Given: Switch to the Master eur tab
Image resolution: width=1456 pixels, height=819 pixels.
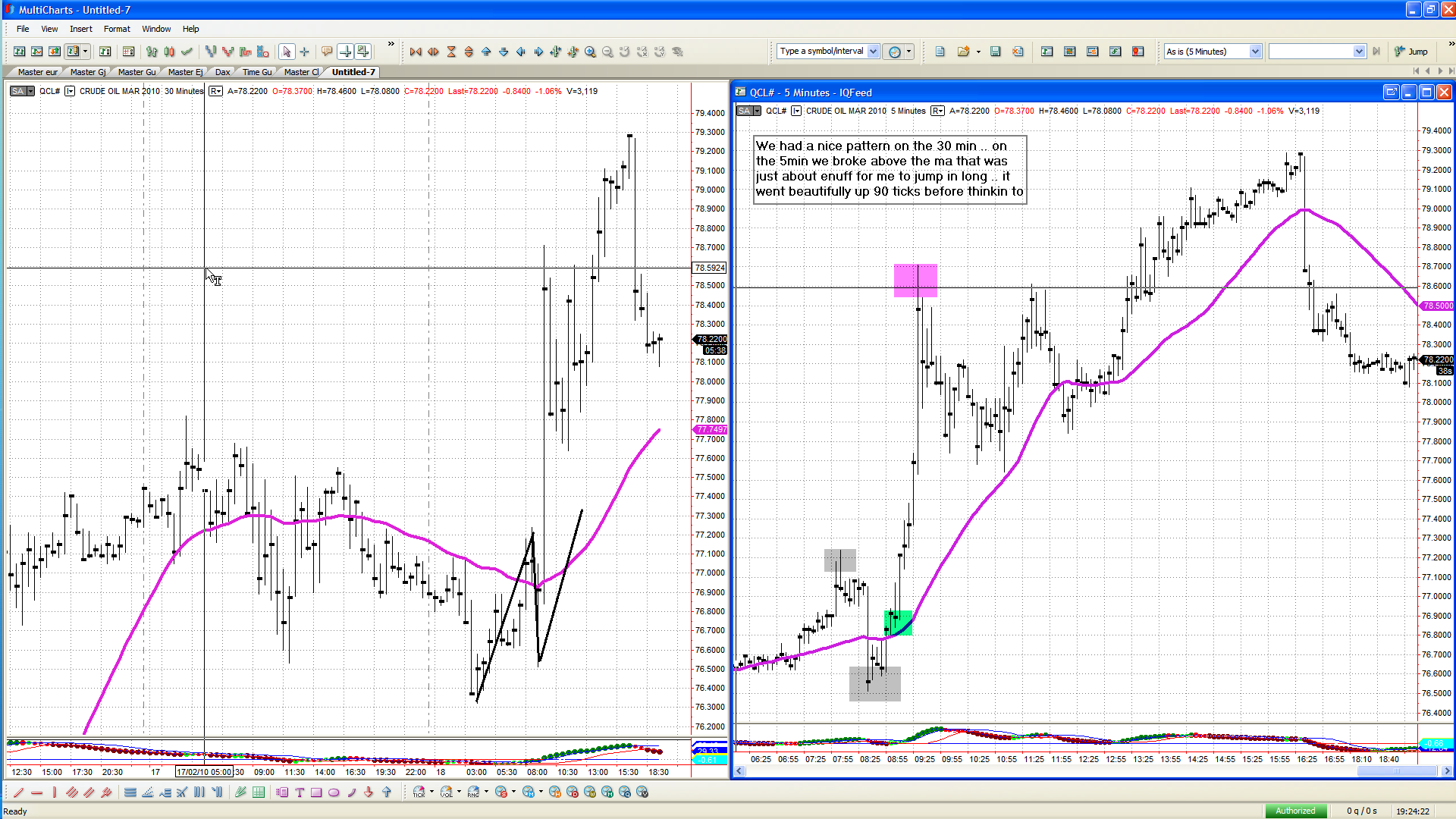Looking at the screenshot, I should pos(37,72).
